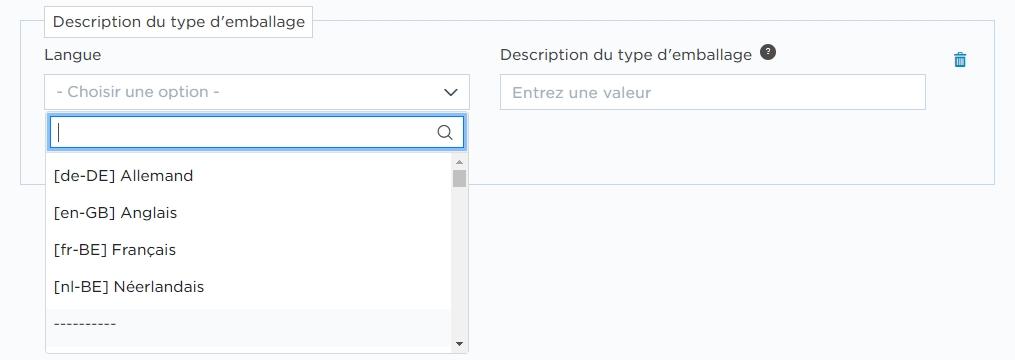Viewport: 1015px width, 360px height.
Task: Click the scrollbar down arrow in the language list
Action: pos(460,344)
